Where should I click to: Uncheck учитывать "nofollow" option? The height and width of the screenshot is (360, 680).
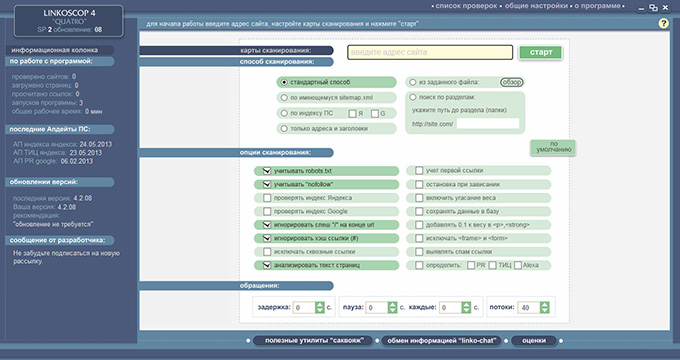click(x=267, y=184)
